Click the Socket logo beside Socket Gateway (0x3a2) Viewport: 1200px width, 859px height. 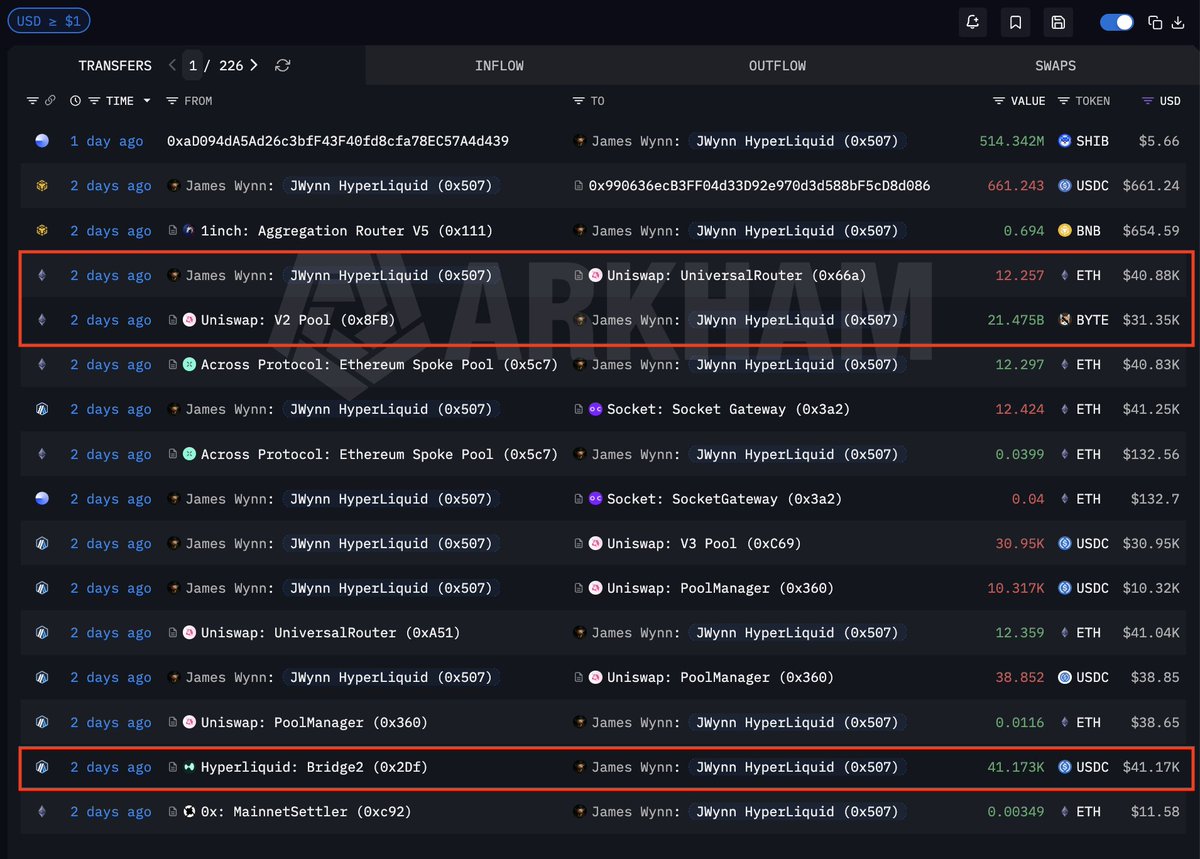(595, 409)
